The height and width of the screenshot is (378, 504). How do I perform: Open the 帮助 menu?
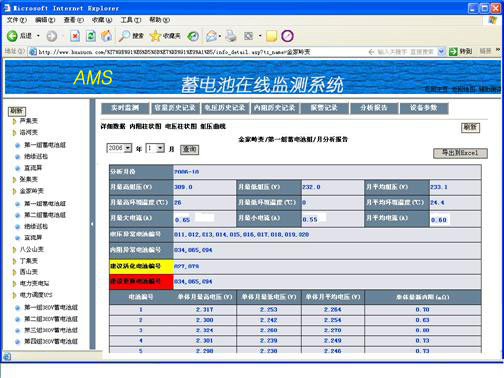pyautogui.click(x=159, y=20)
